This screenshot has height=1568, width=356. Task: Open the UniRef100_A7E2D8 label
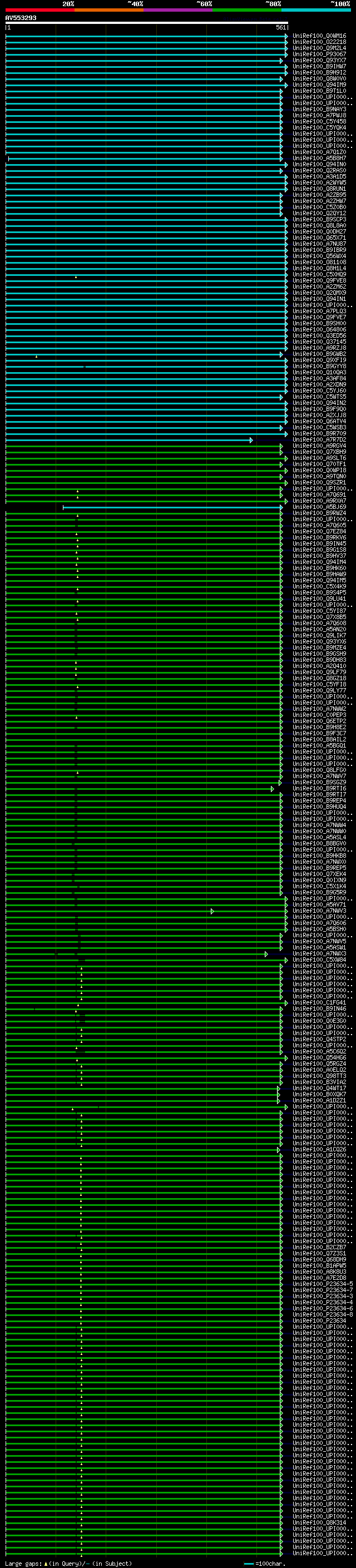coord(319,1278)
